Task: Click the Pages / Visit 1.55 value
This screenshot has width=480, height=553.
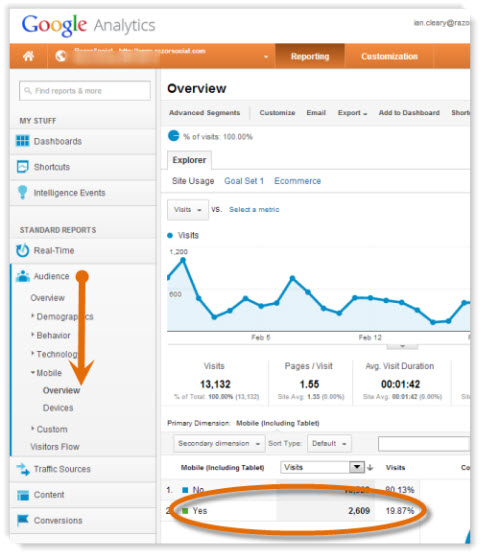Action: coord(309,384)
